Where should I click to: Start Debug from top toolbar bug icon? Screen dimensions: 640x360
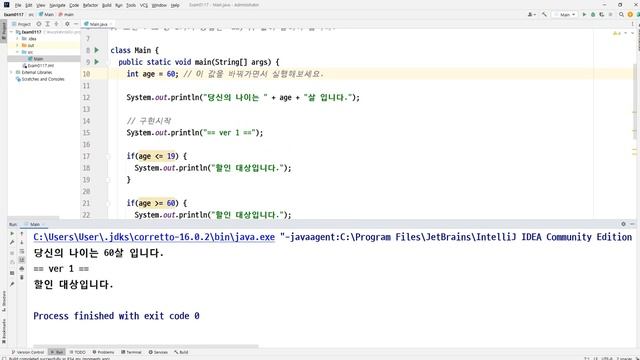point(593,14)
